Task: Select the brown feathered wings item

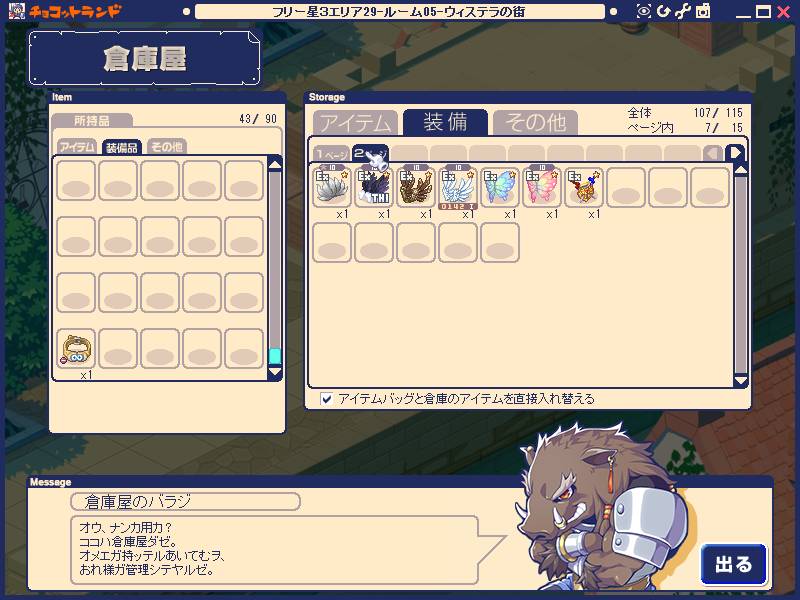Action: 416,188
